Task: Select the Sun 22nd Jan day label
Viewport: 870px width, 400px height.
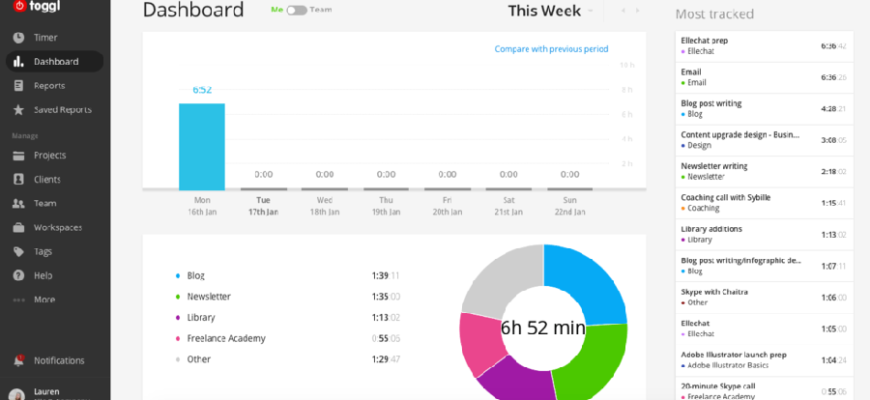Action: (569, 206)
